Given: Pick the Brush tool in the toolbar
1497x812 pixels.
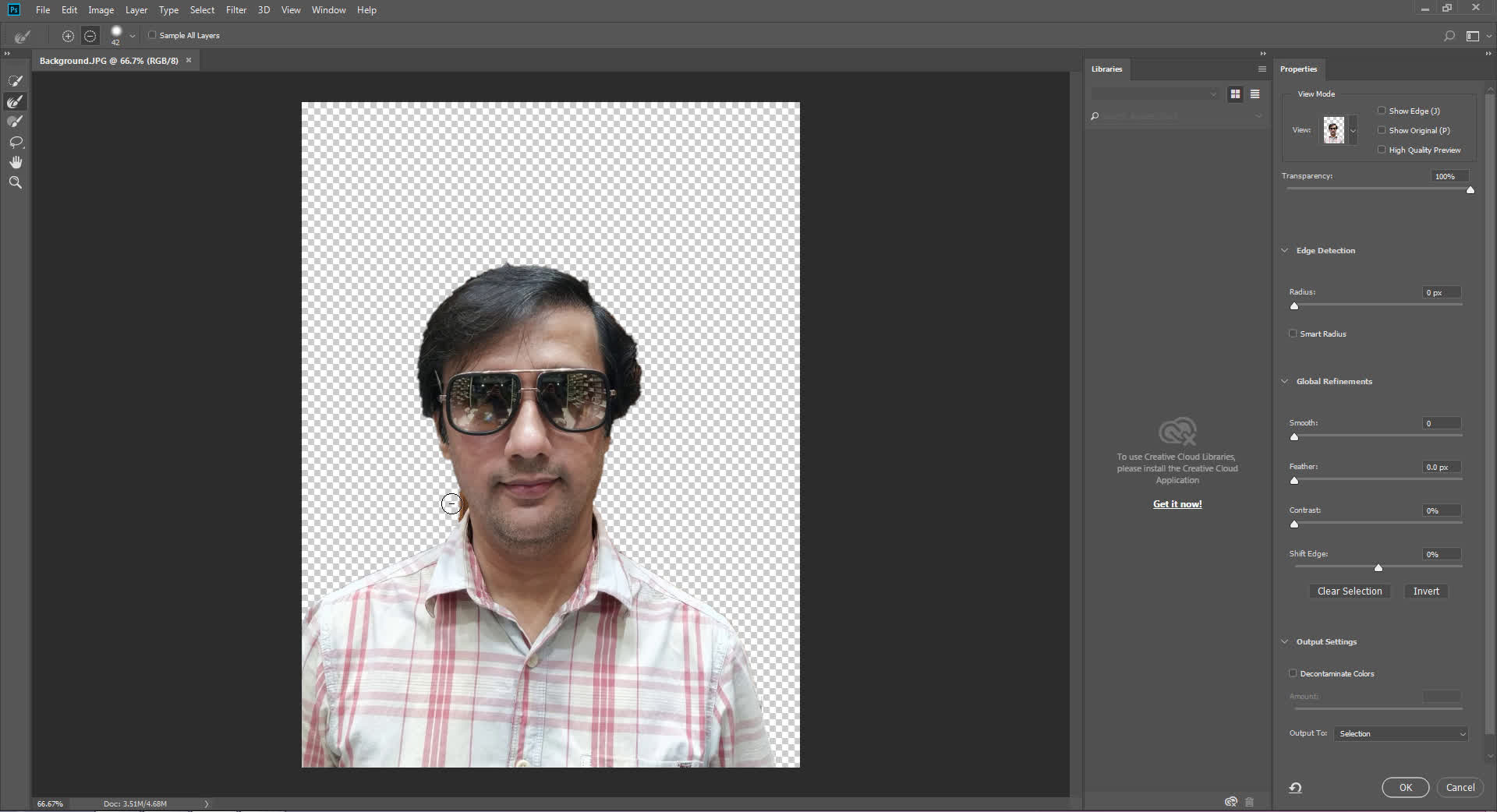Looking at the screenshot, I should coord(15,122).
